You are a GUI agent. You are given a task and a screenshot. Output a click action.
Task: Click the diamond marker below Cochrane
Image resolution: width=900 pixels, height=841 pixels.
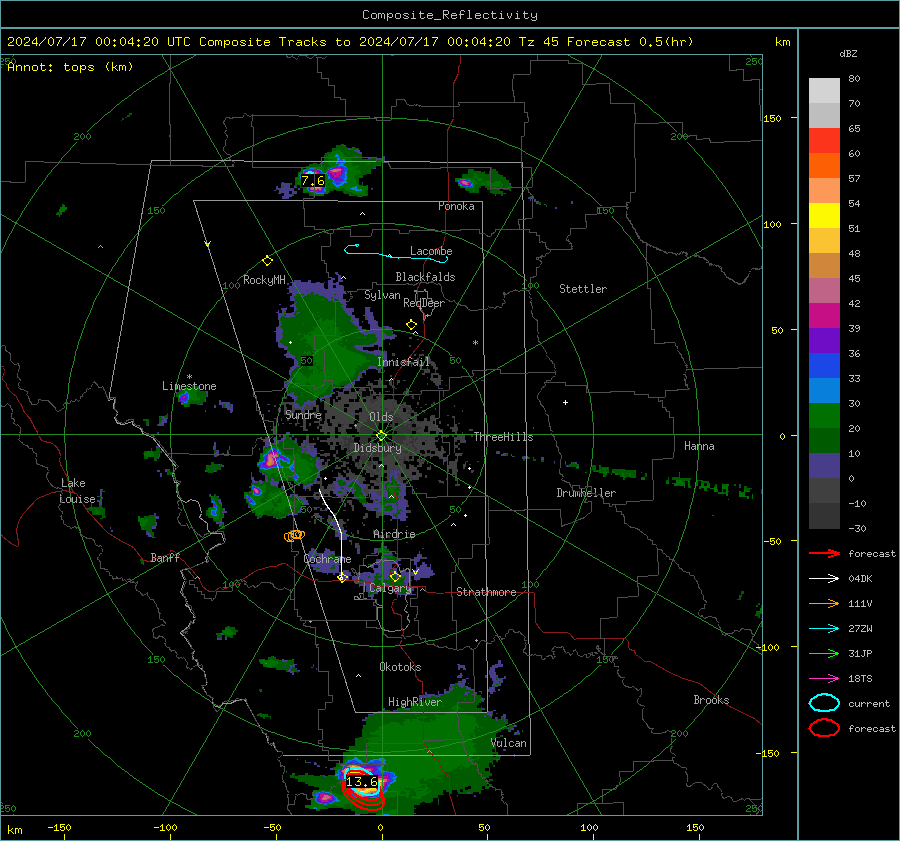tap(342, 578)
